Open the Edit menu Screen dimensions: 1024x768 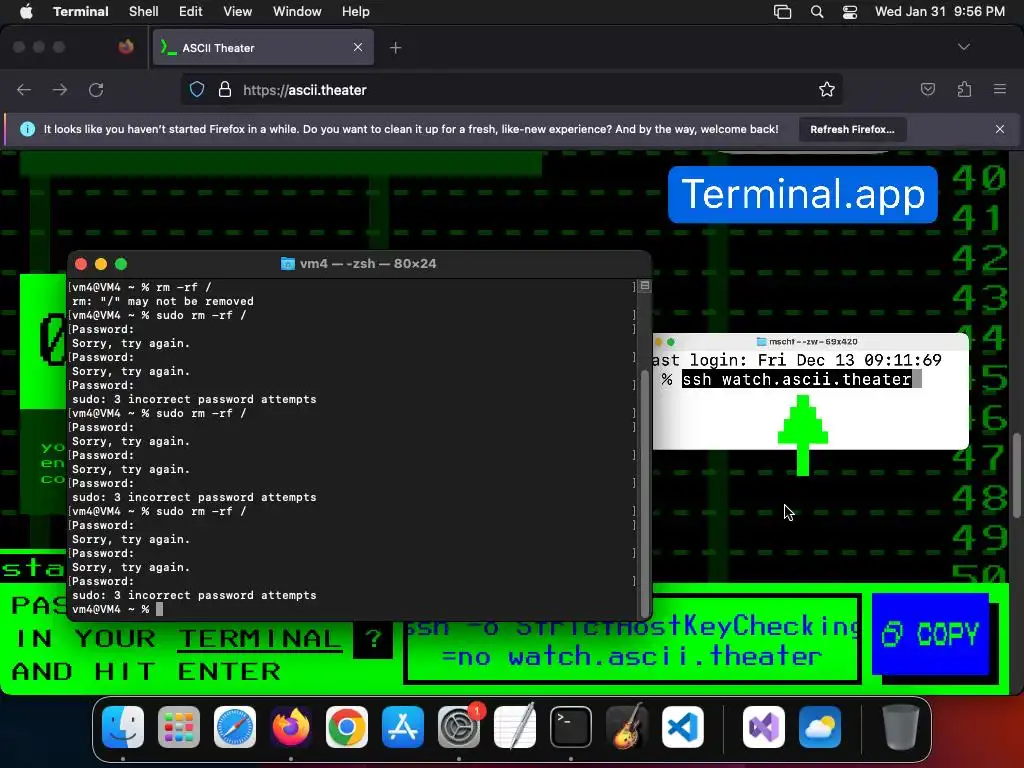191,12
